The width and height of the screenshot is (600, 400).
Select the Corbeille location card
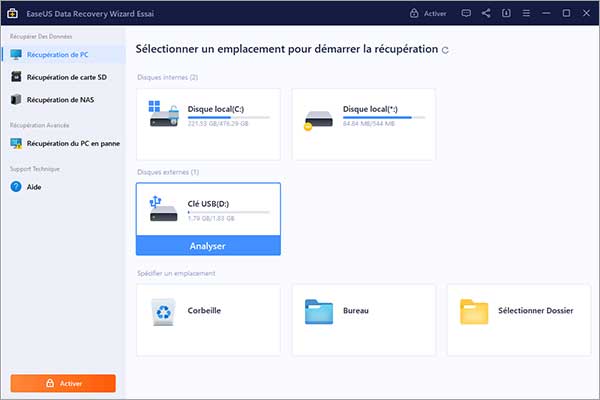pyautogui.click(x=209, y=320)
